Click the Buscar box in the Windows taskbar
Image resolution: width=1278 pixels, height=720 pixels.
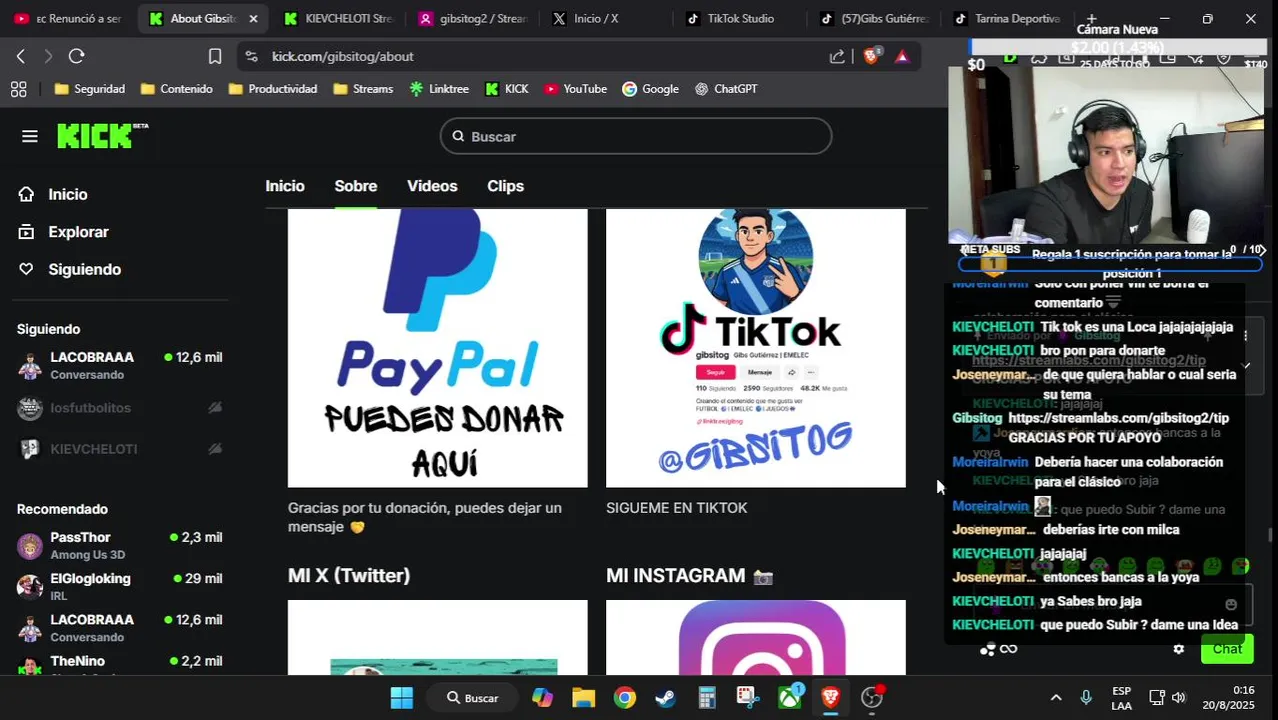(x=473, y=697)
